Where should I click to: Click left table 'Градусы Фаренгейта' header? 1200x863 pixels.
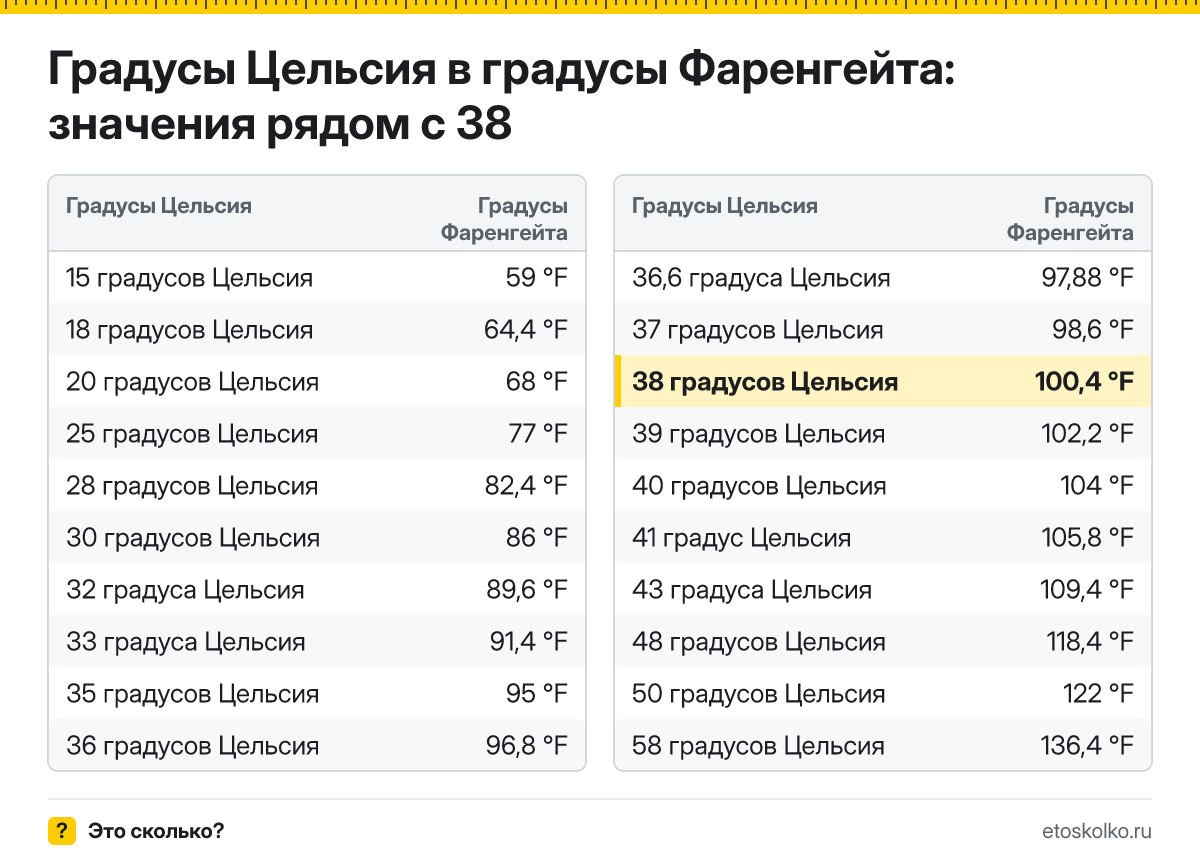pos(505,219)
